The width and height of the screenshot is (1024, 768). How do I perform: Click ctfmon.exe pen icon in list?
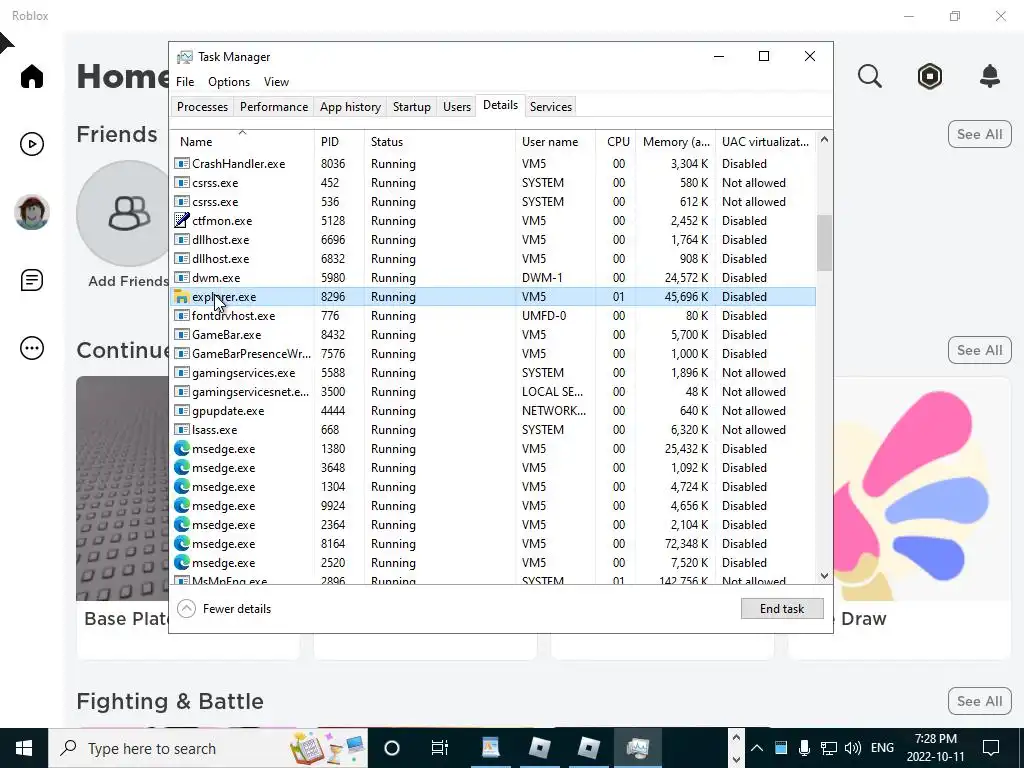[x=182, y=221]
